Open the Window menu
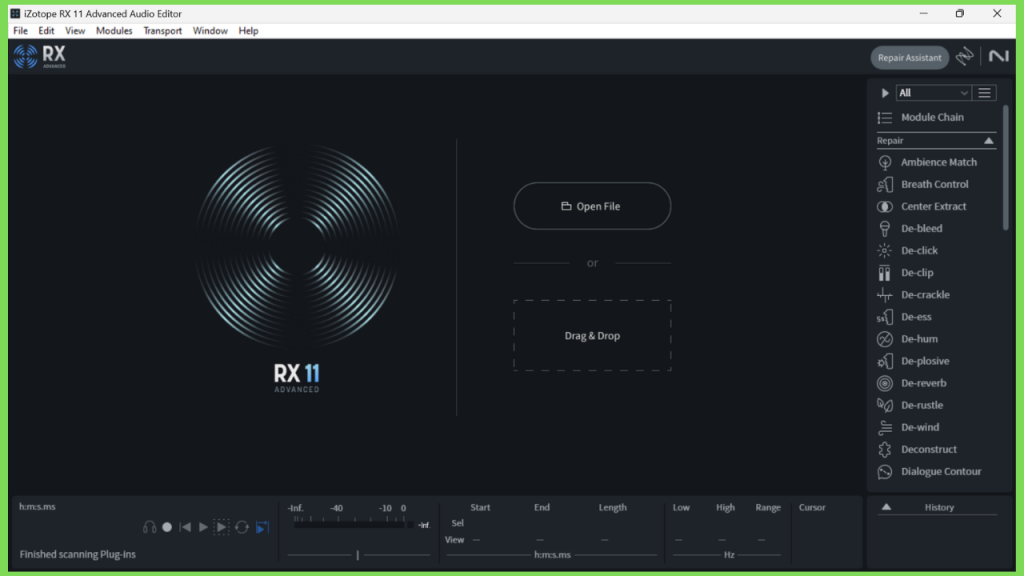 [x=210, y=31]
